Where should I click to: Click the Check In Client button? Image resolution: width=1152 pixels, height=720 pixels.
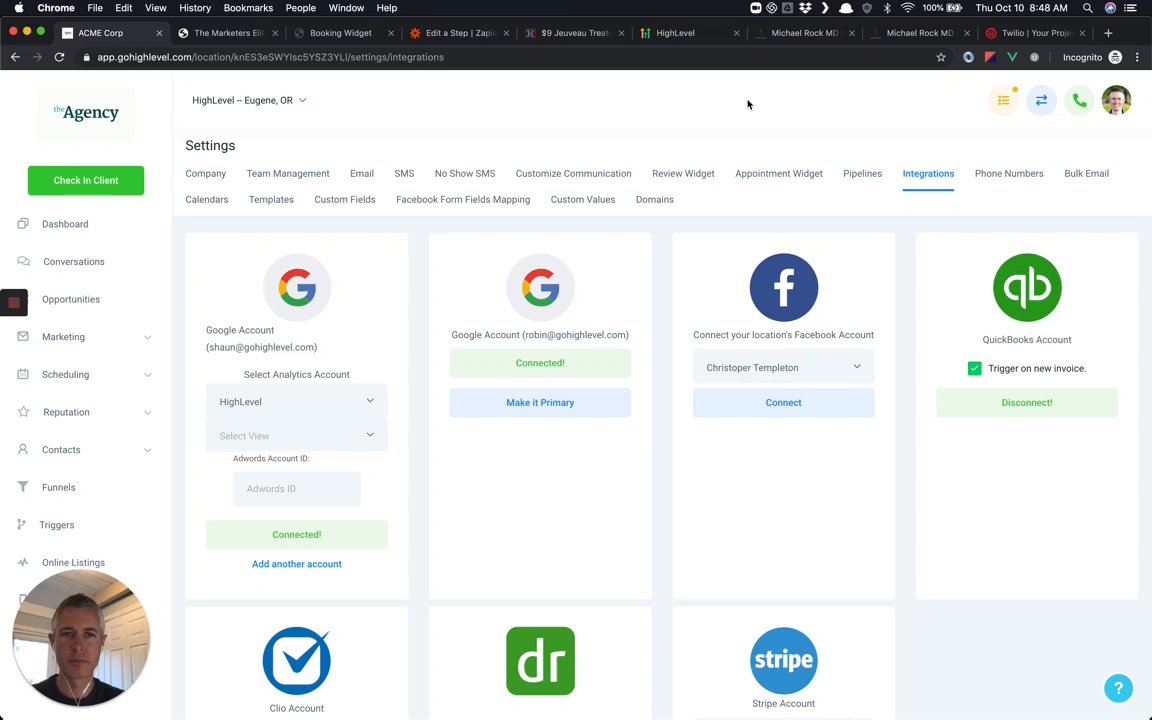[86, 181]
